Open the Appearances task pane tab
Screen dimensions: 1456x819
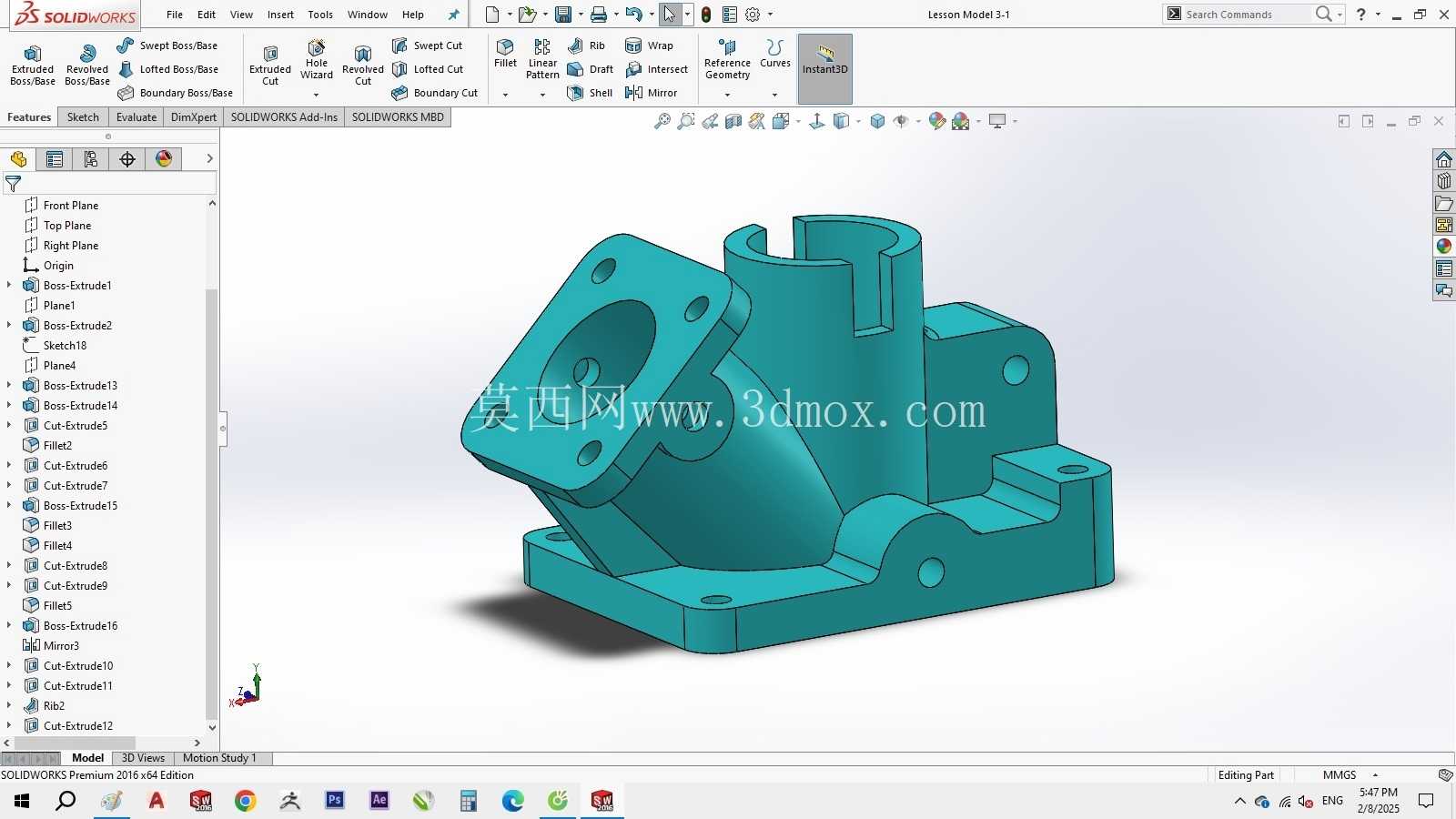tap(1444, 246)
